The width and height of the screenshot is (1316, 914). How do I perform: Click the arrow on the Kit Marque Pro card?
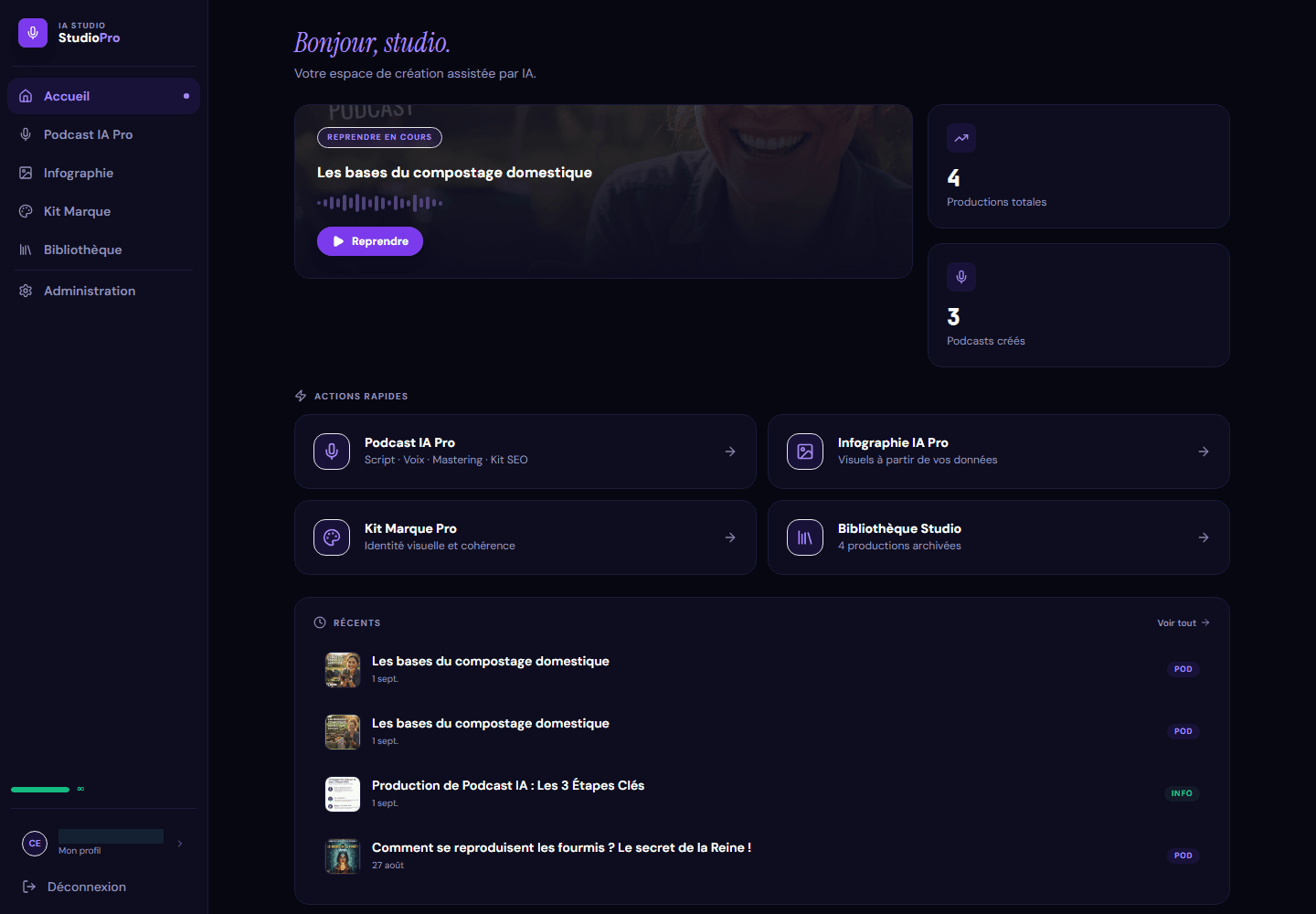[730, 537]
